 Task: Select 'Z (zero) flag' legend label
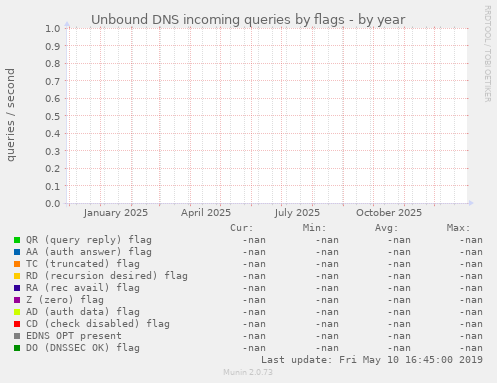65,300
